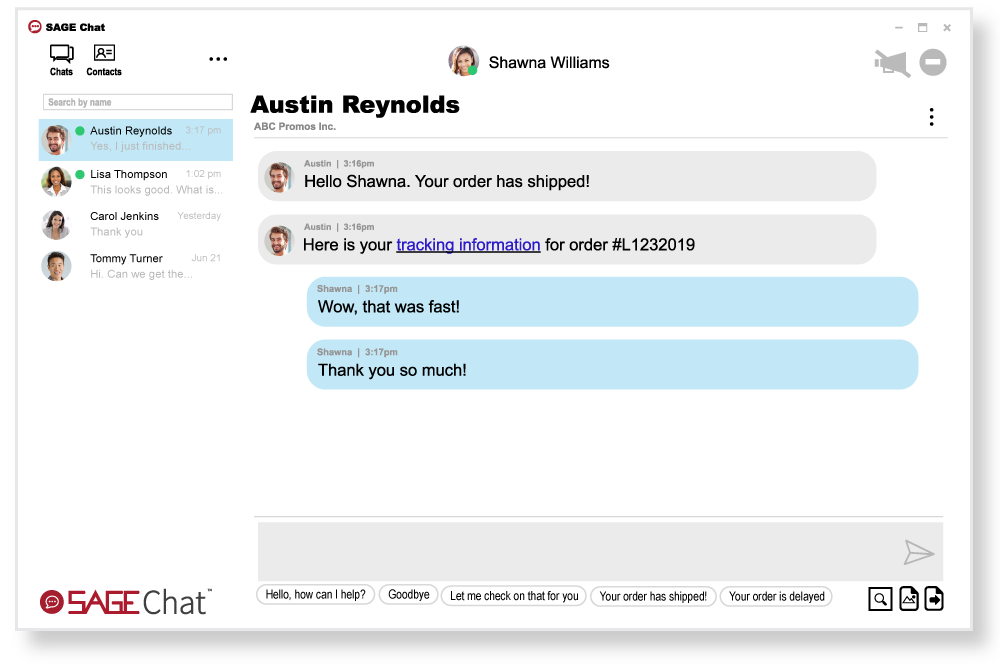Screen dimensions: 1000x667
Task: Click the do-not-disturb status icon
Action: click(x=932, y=62)
